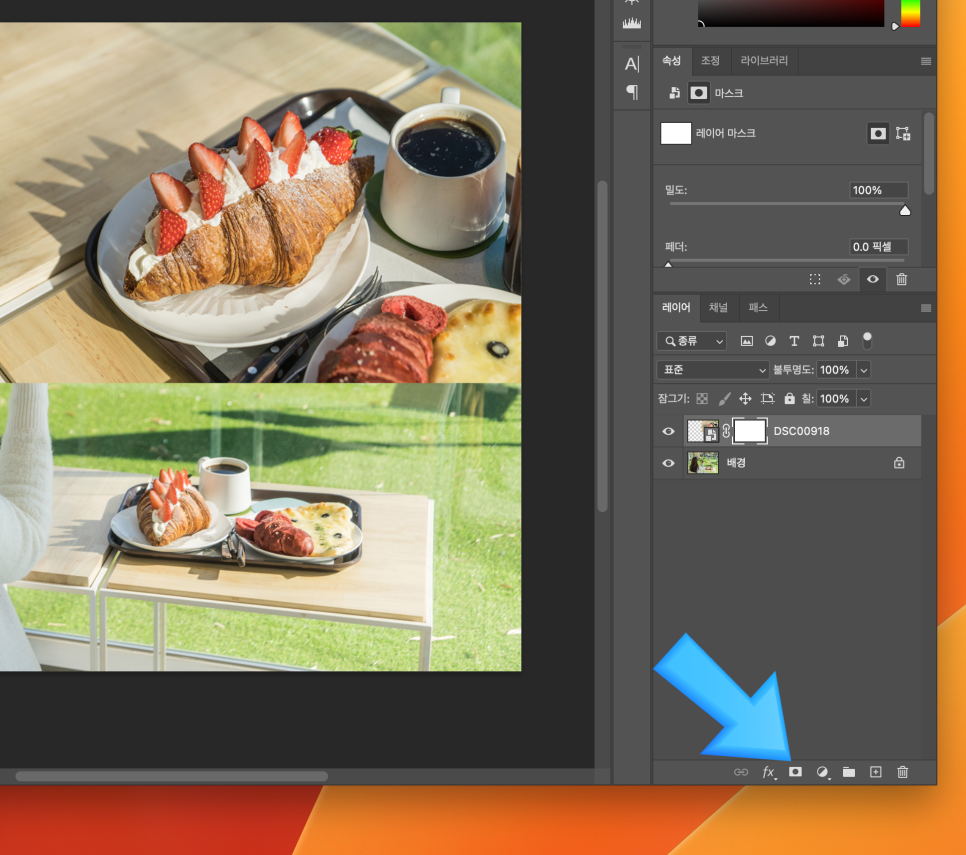Click the smart object icon beside 마스크

[x=675, y=93]
